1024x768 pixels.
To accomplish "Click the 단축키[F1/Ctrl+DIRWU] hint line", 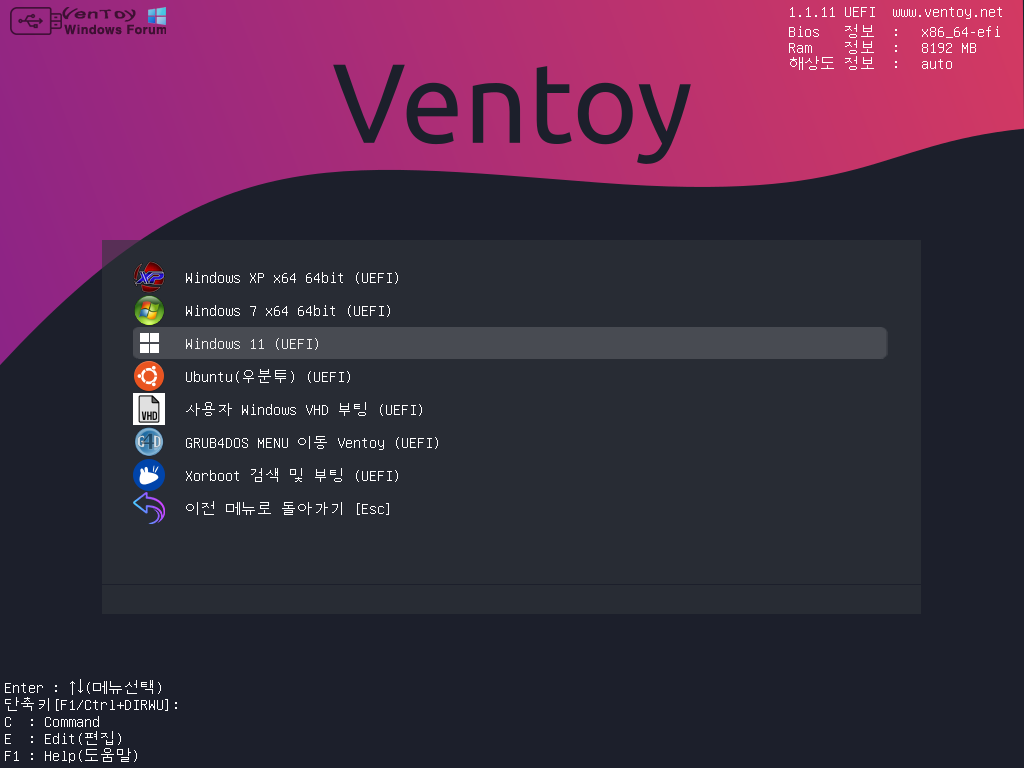I will 91,705.
